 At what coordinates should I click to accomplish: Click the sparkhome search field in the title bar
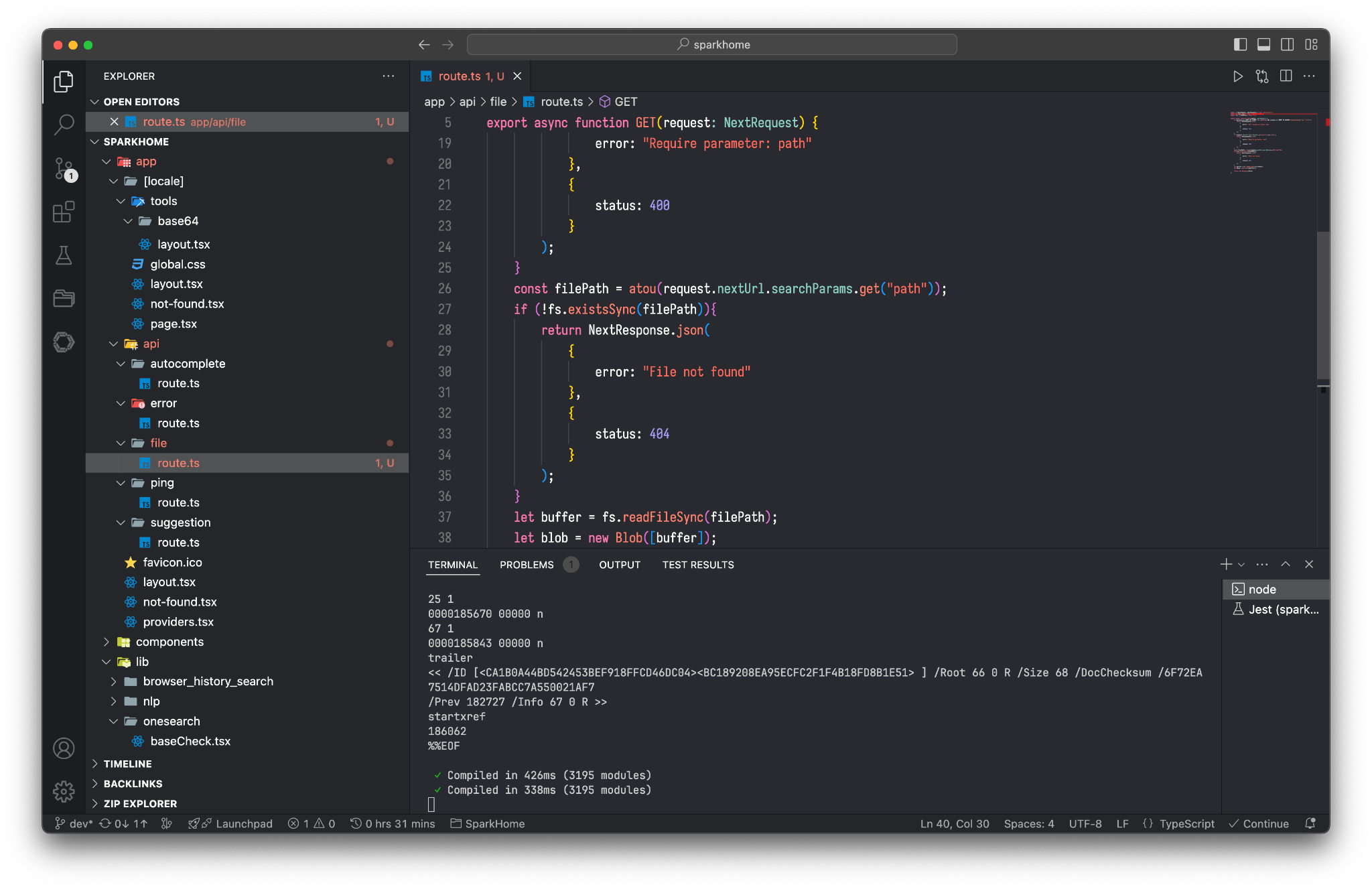[712, 44]
